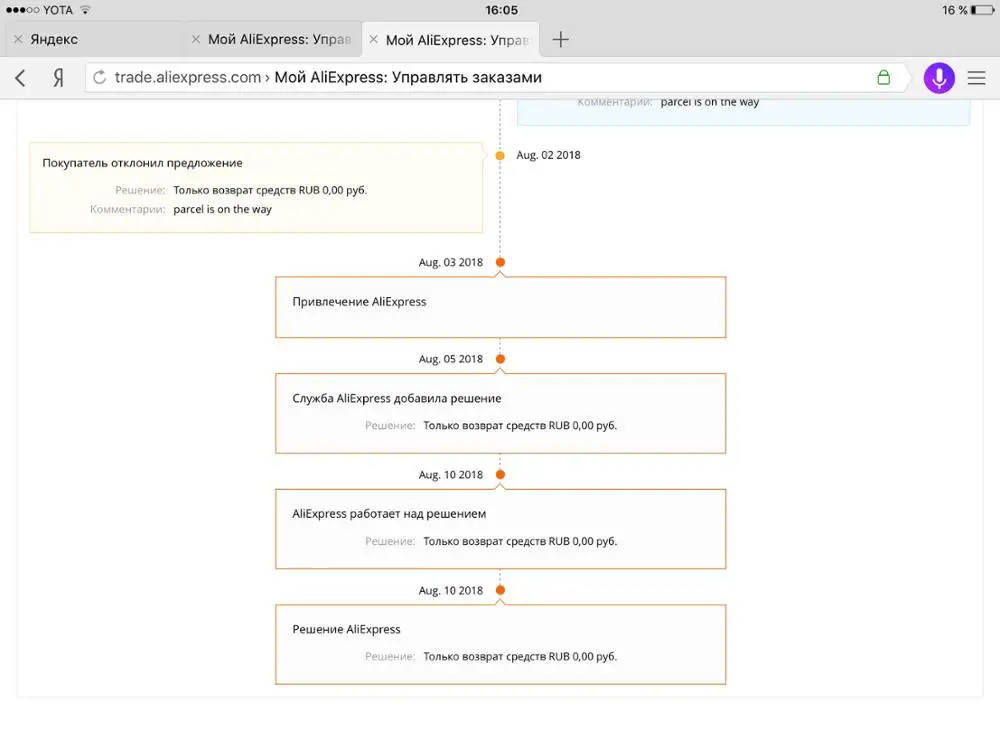Tap the Aug. 03 2018 date label

[451, 262]
